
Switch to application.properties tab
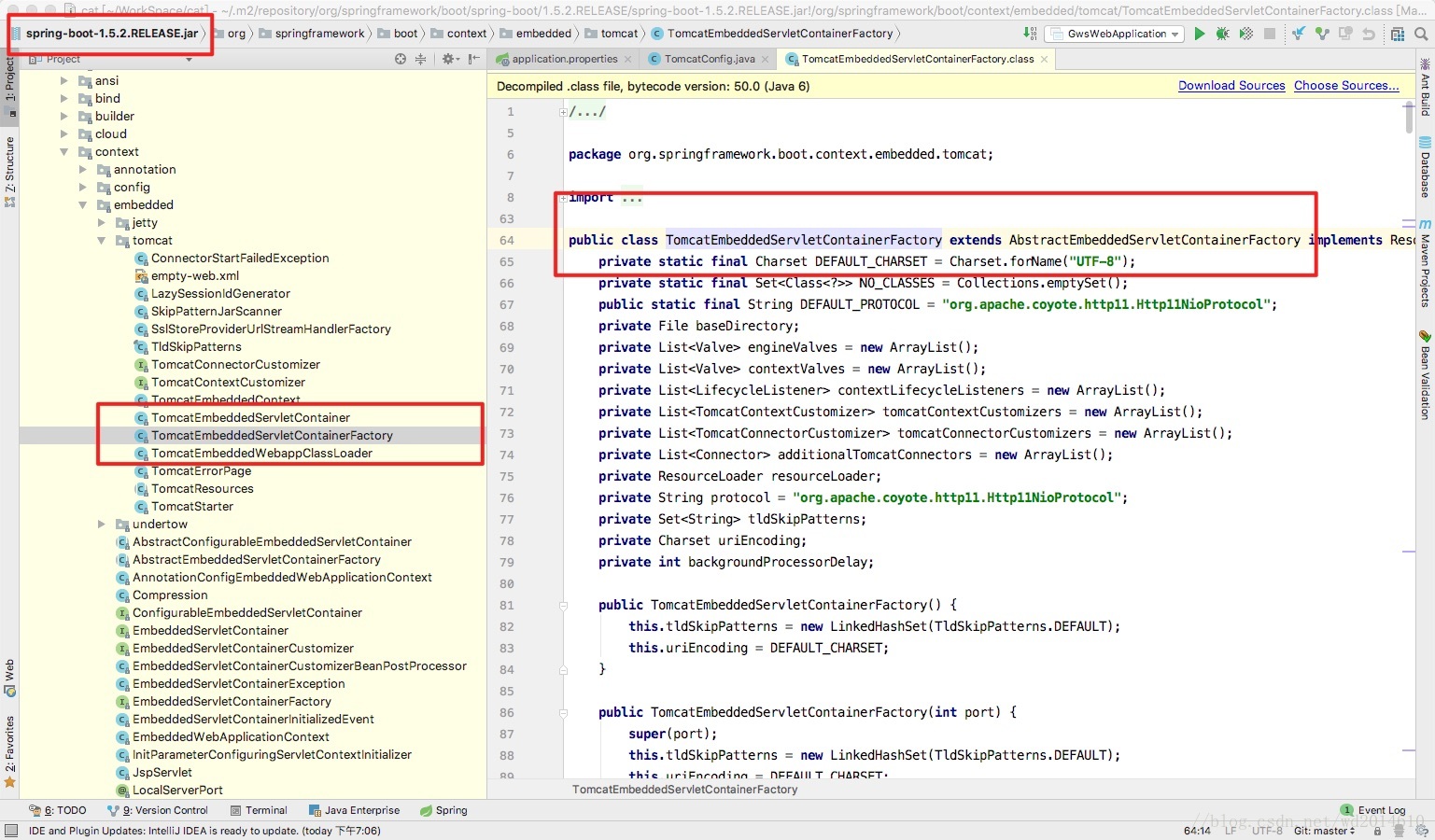[565, 59]
